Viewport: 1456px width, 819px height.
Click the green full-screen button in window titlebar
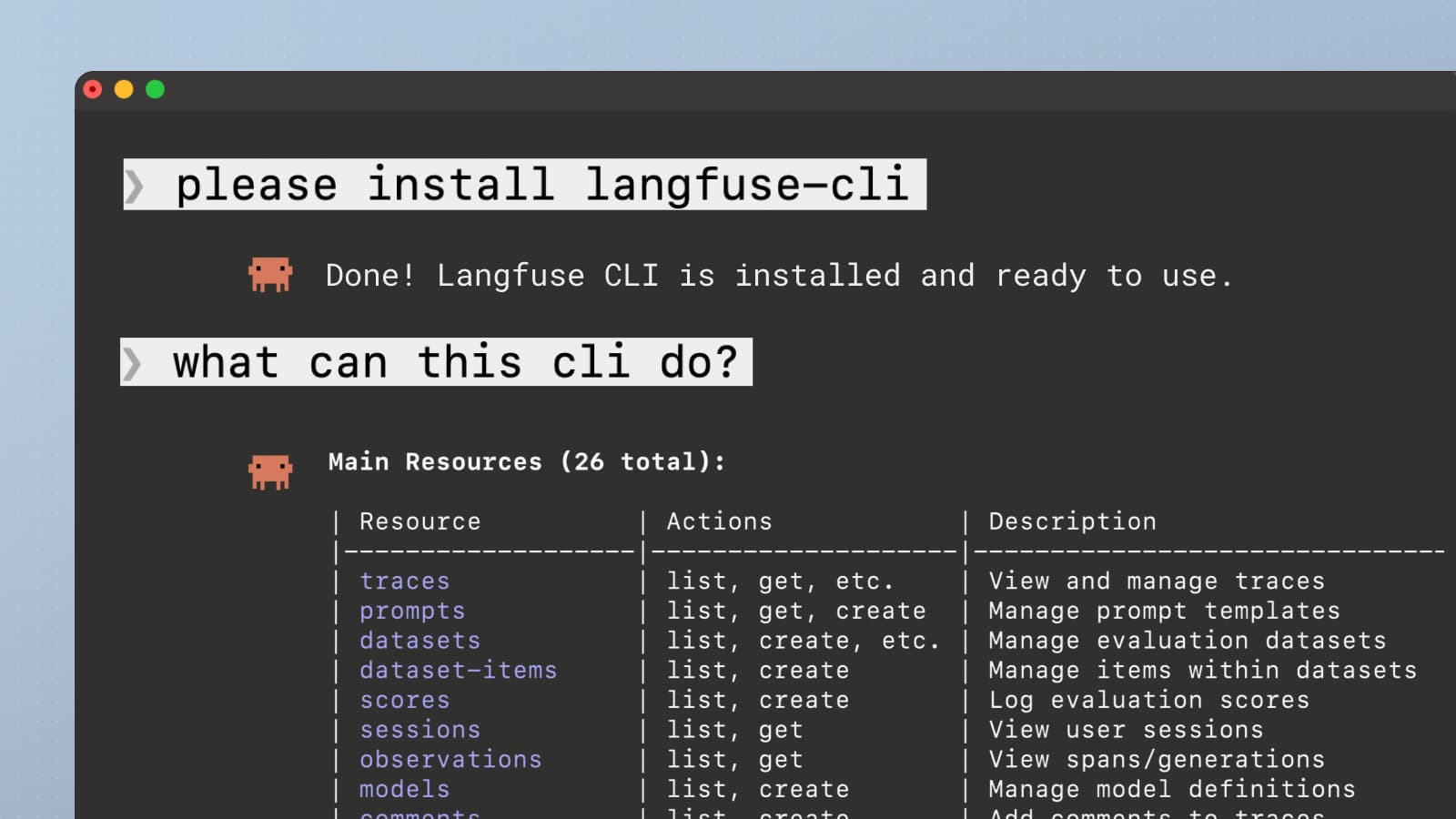156,89
